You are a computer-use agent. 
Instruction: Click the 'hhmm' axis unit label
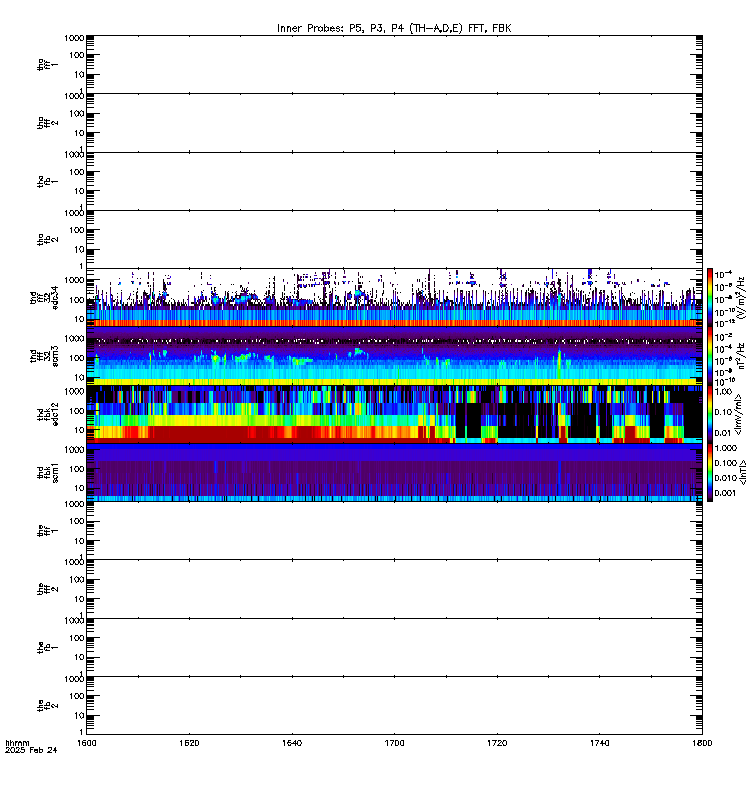pos(17,743)
